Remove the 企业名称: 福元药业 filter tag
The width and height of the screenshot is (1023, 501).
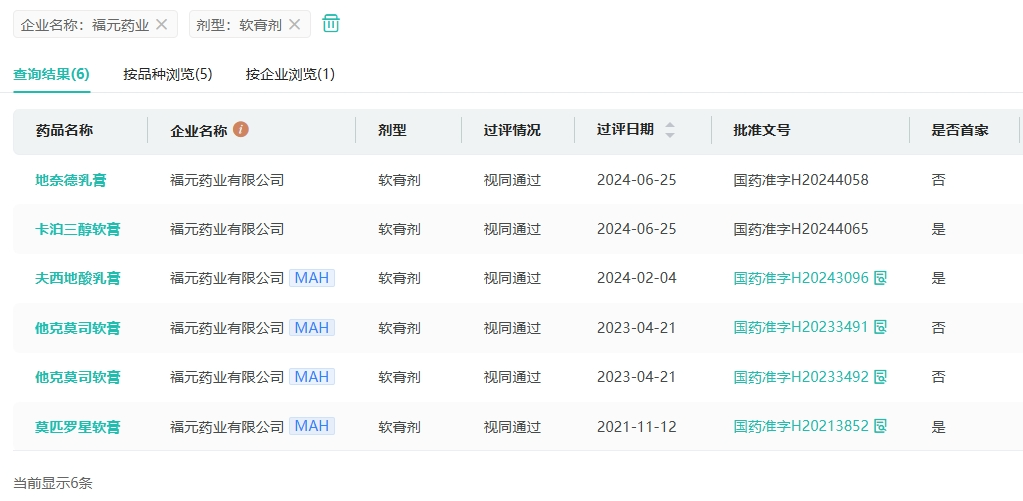tap(161, 24)
